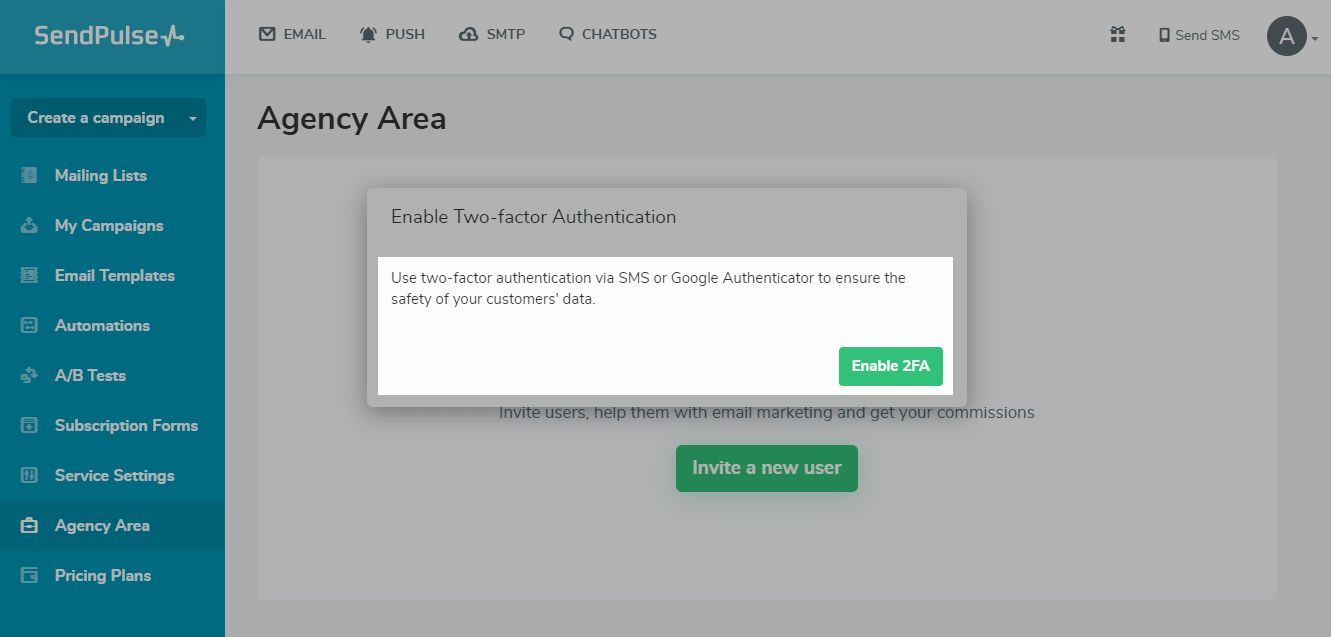
Task: Click the Automations sidebar icon
Action: [x=29, y=326]
